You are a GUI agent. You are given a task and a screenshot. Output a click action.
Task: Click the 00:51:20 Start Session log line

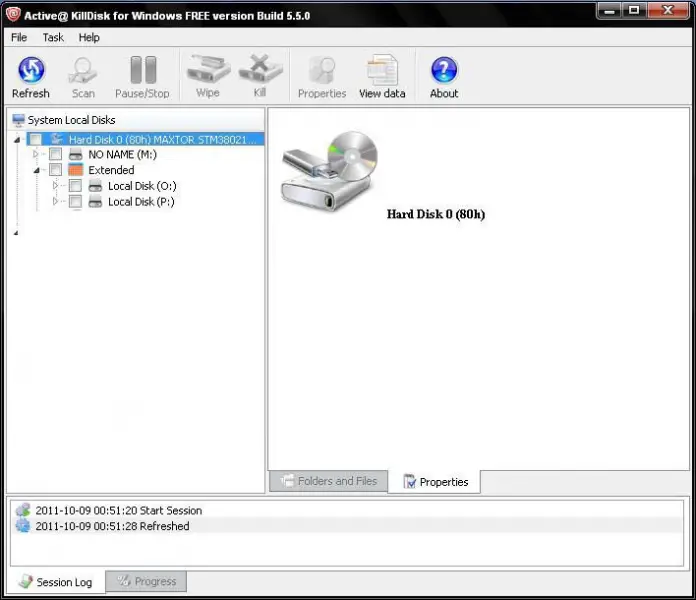119,510
